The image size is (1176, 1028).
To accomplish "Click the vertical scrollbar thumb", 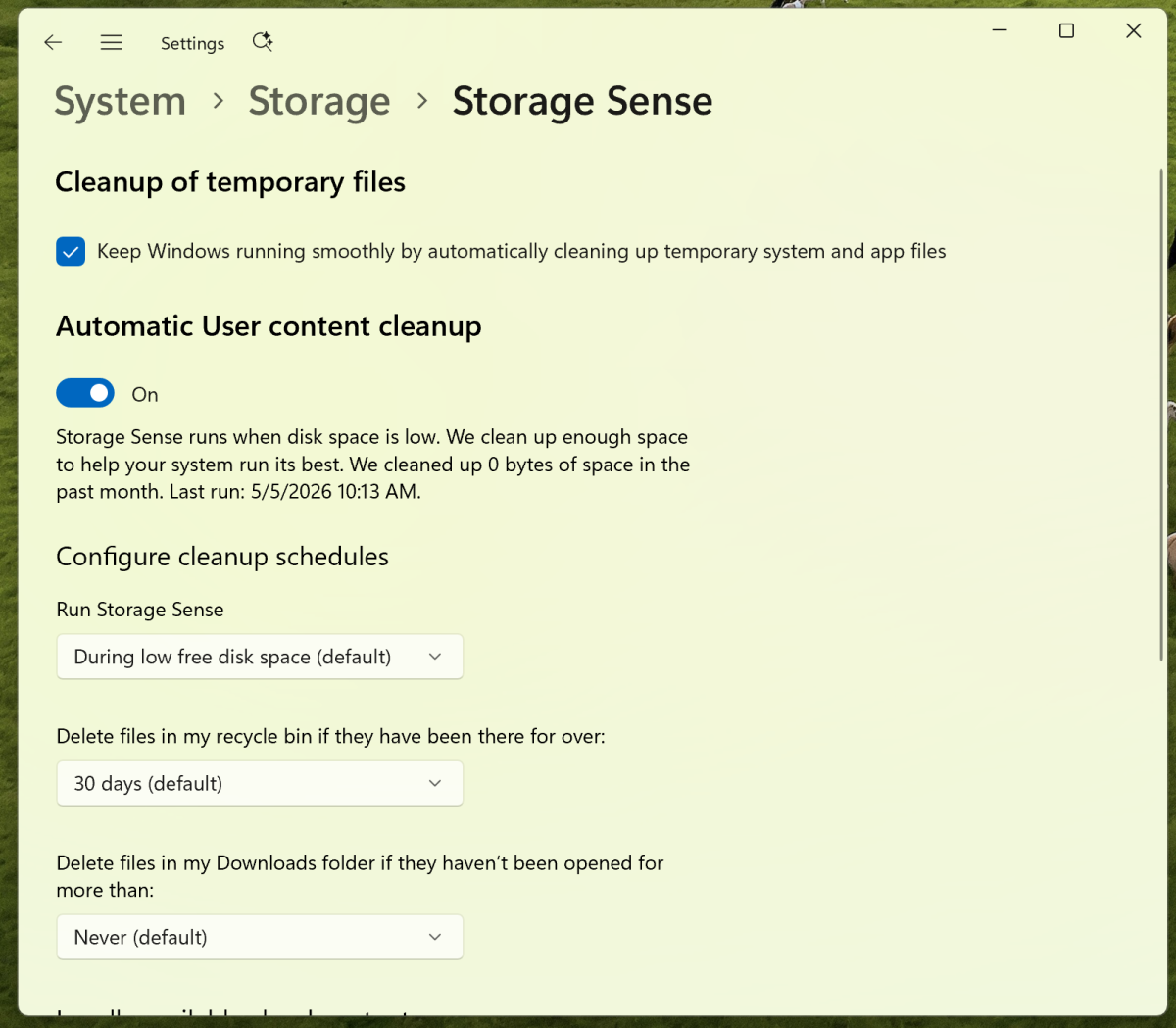I will click(x=1161, y=415).
